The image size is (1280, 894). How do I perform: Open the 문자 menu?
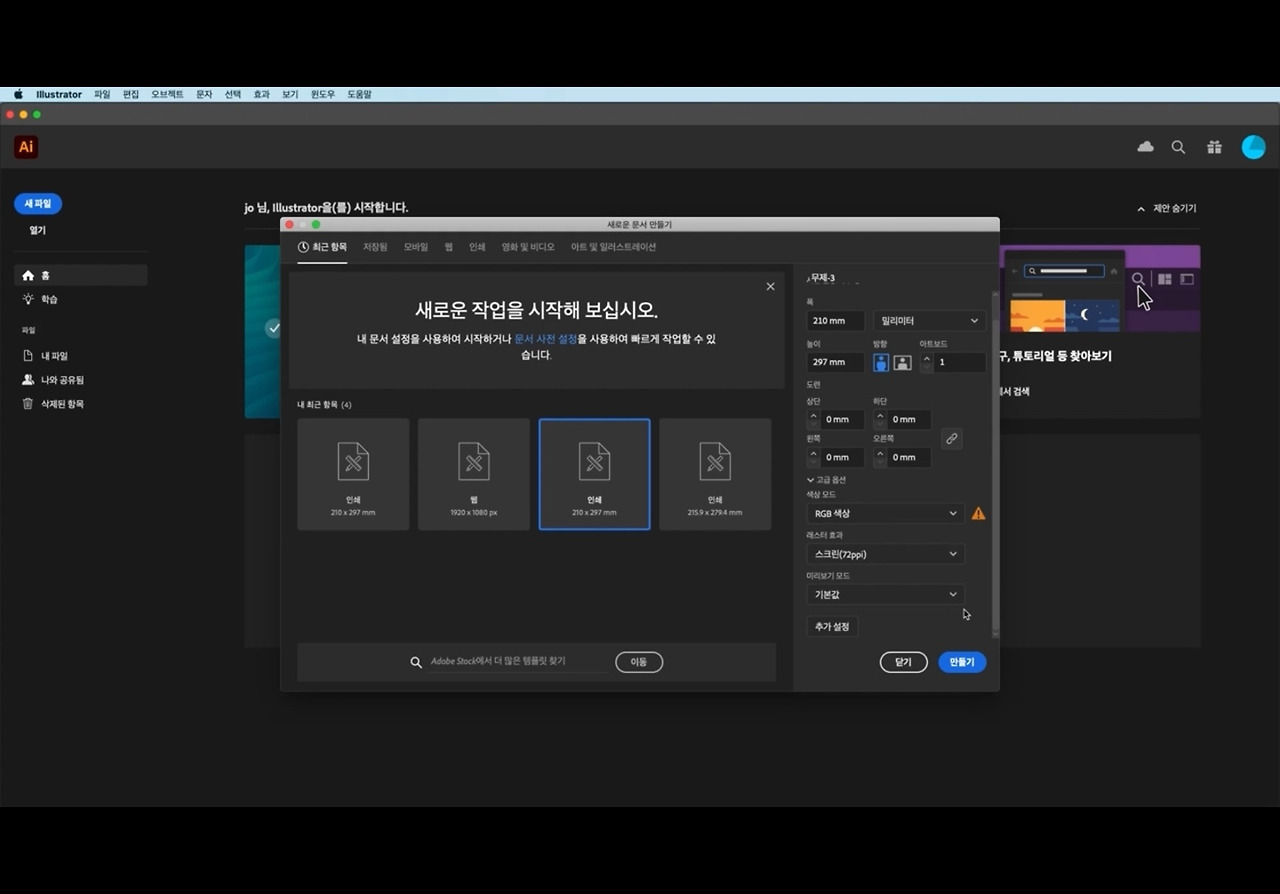point(204,94)
